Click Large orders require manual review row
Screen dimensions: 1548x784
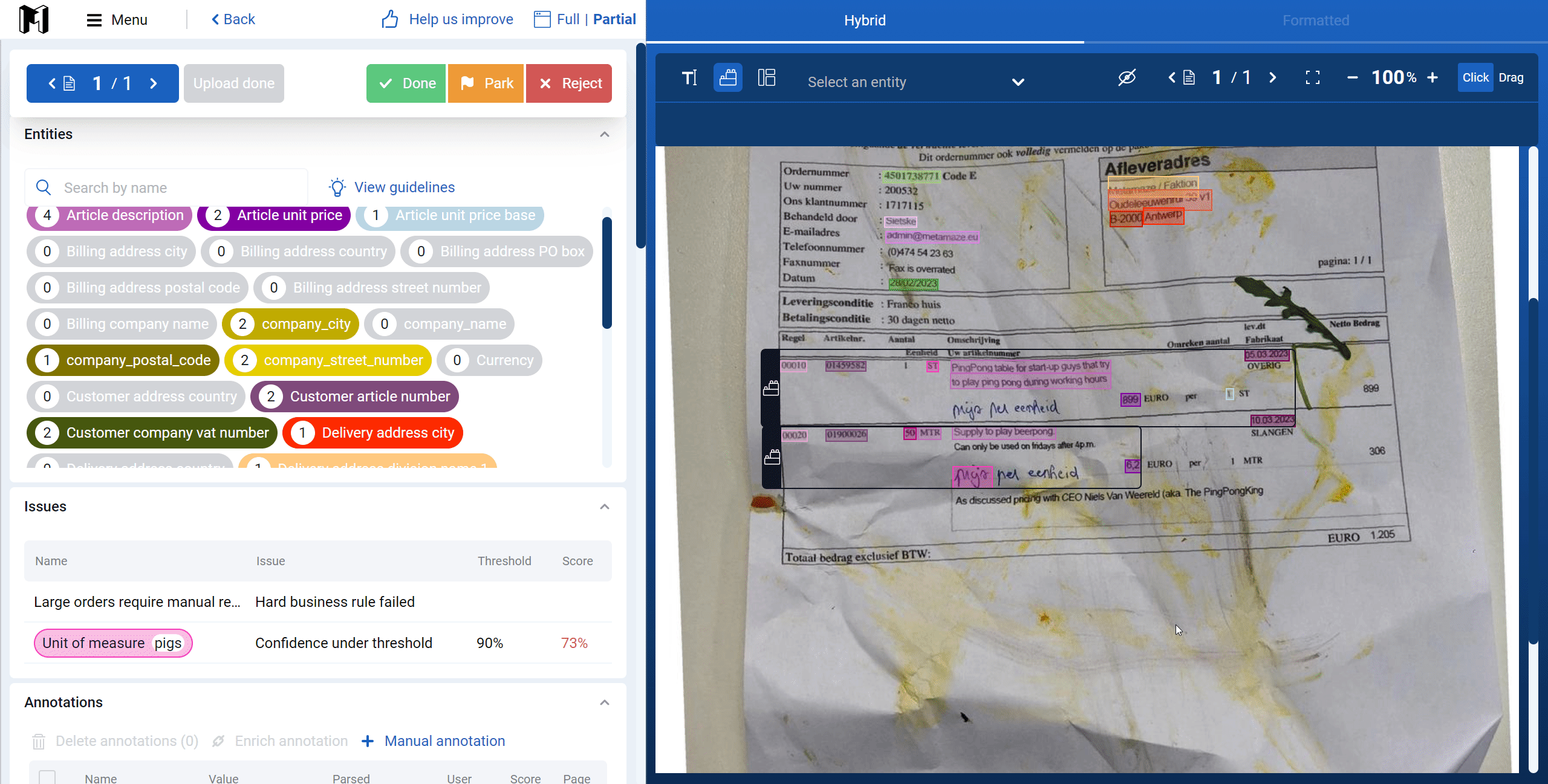tap(318, 602)
